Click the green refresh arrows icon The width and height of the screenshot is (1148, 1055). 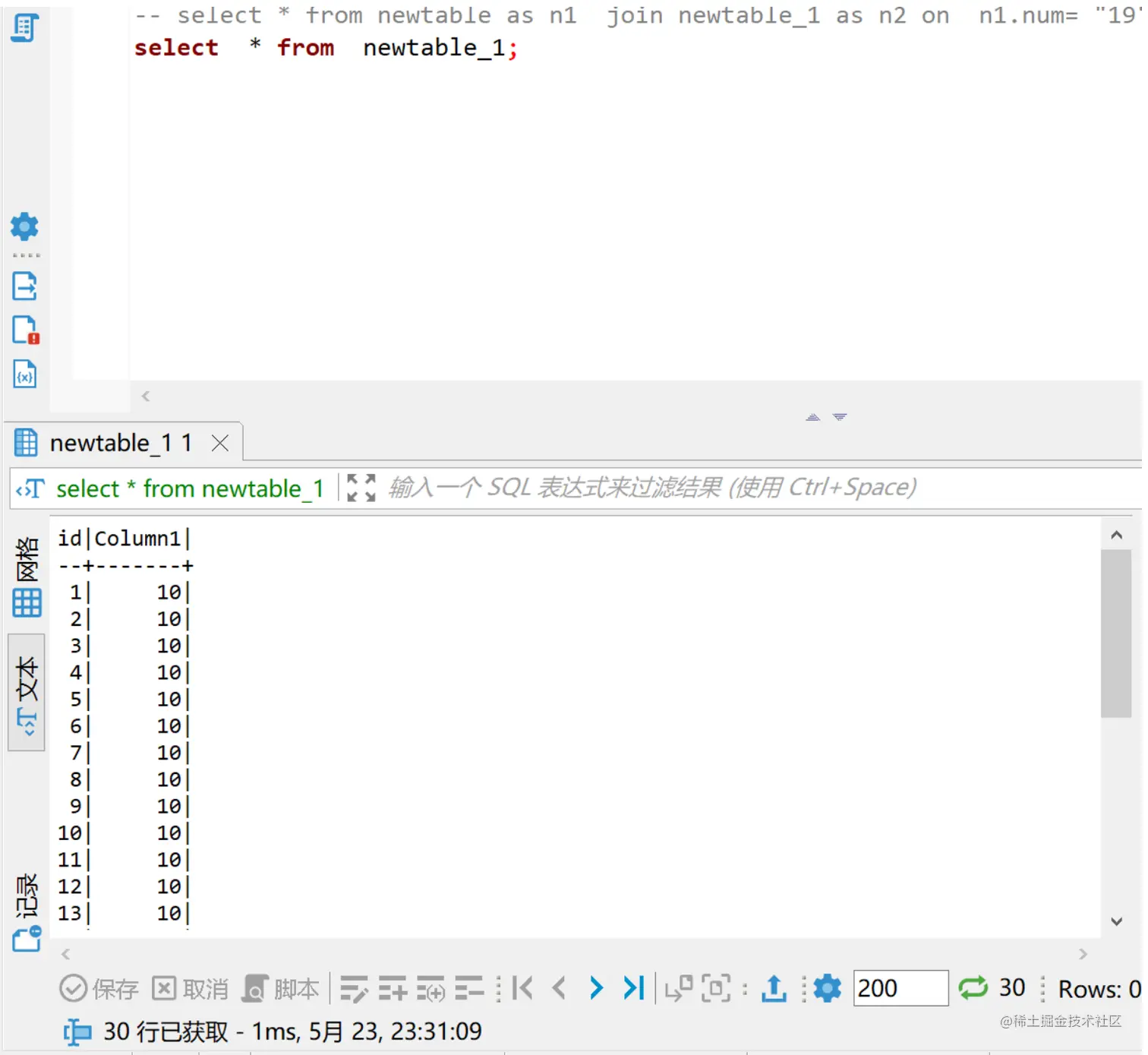pyautogui.click(x=973, y=987)
